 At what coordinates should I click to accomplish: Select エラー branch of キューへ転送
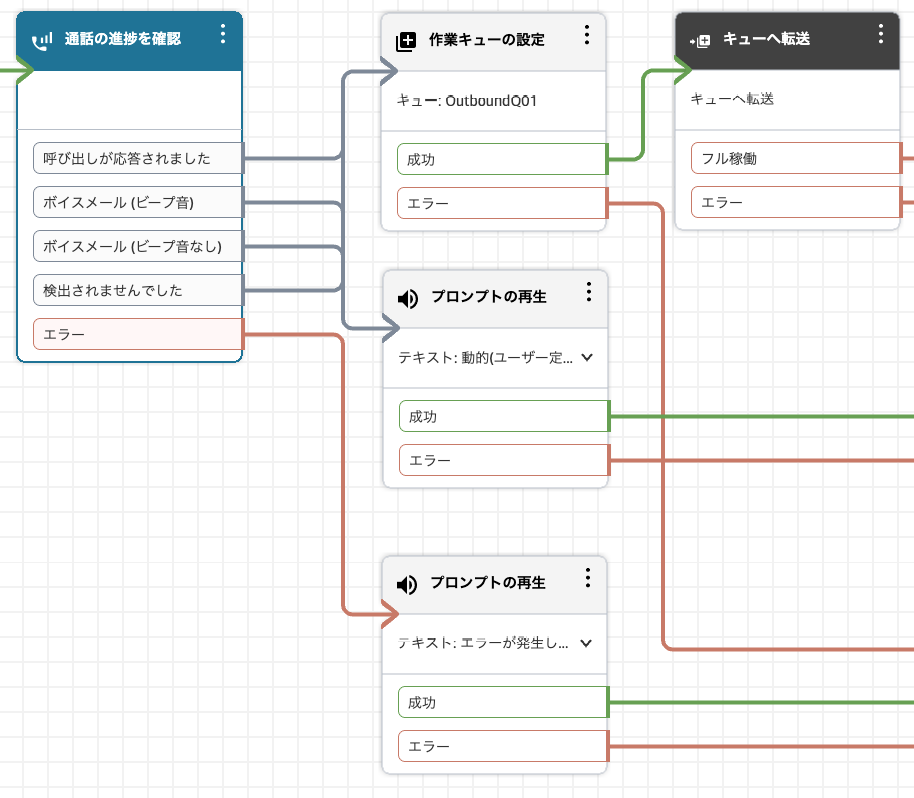tap(796, 202)
